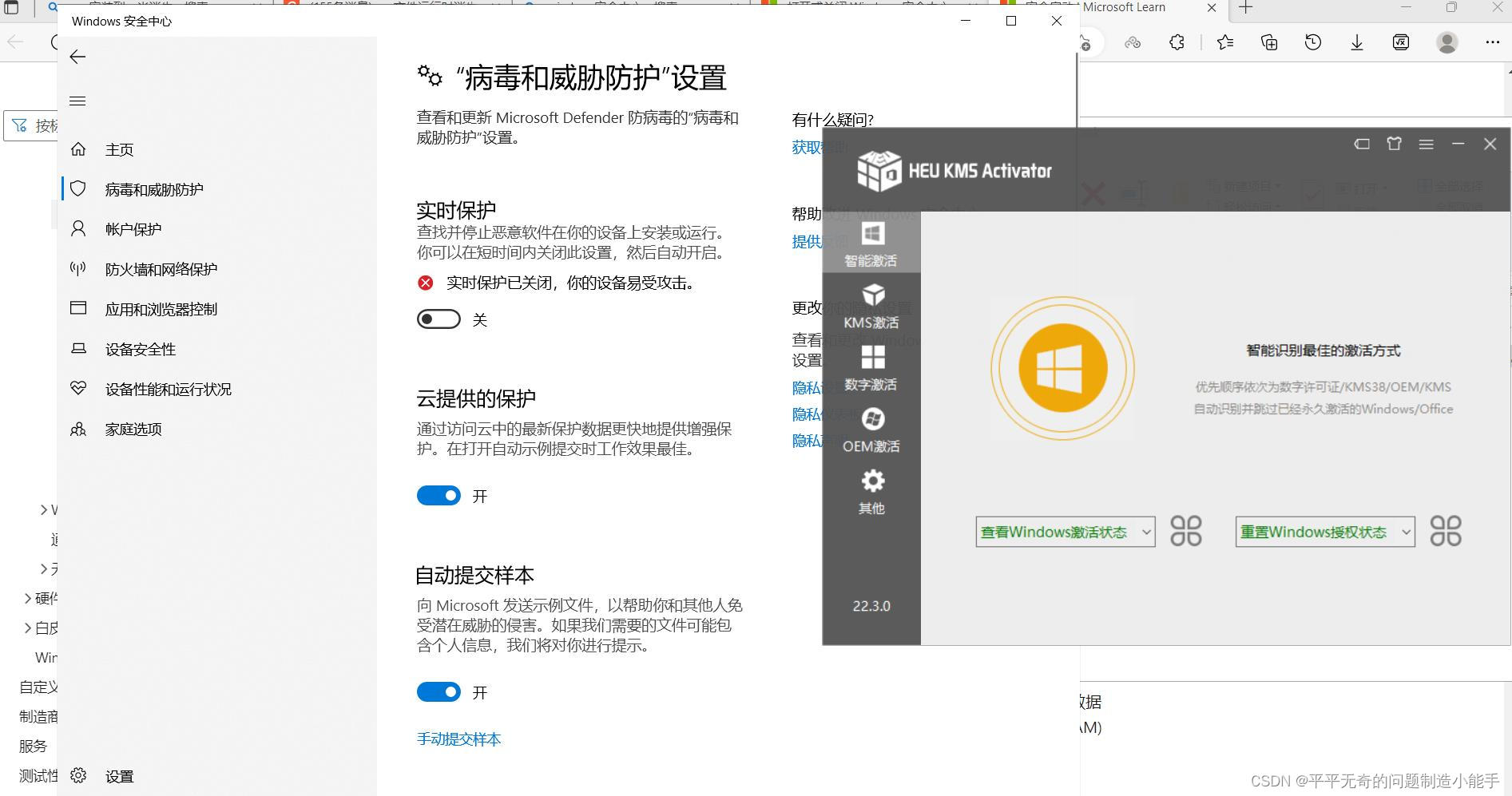Open 设备性能和运行状况 section
The width and height of the screenshot is (1512, 796).
pyautogui.click(x=169, y=389)
